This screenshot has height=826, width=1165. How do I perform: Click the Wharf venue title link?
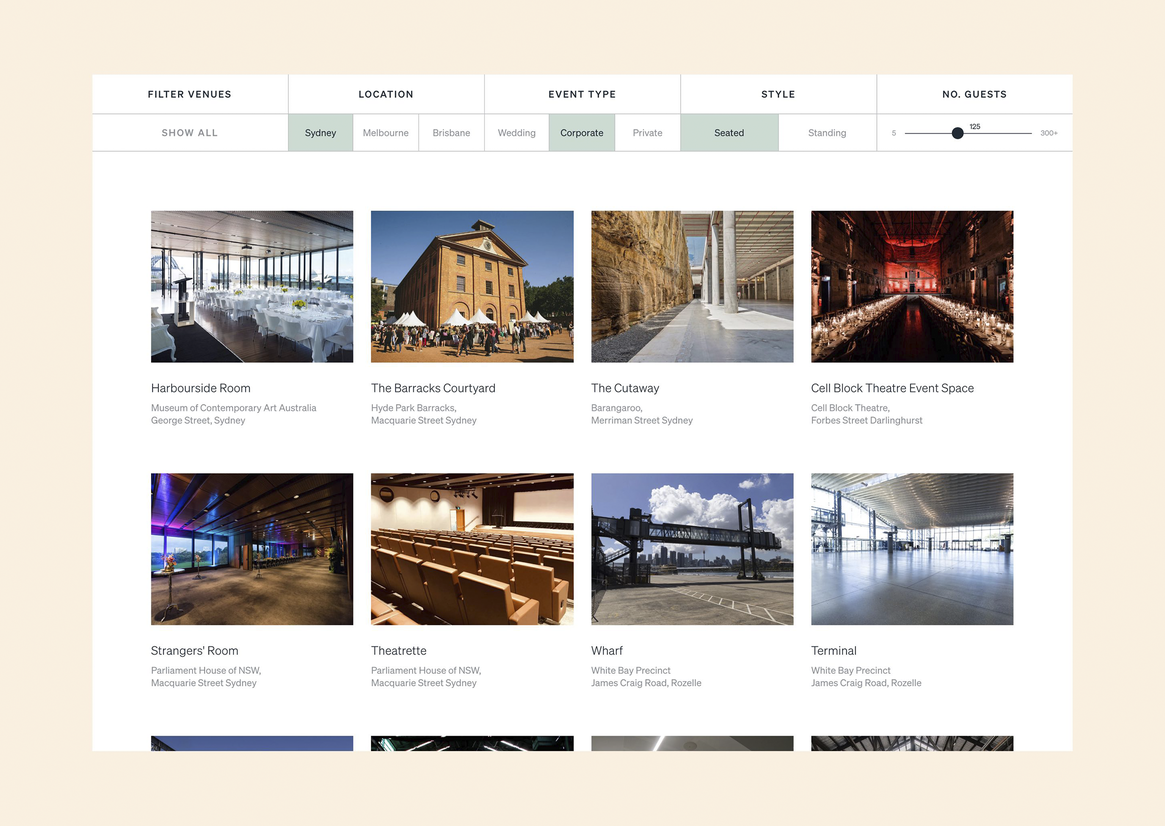coord(607,651)
